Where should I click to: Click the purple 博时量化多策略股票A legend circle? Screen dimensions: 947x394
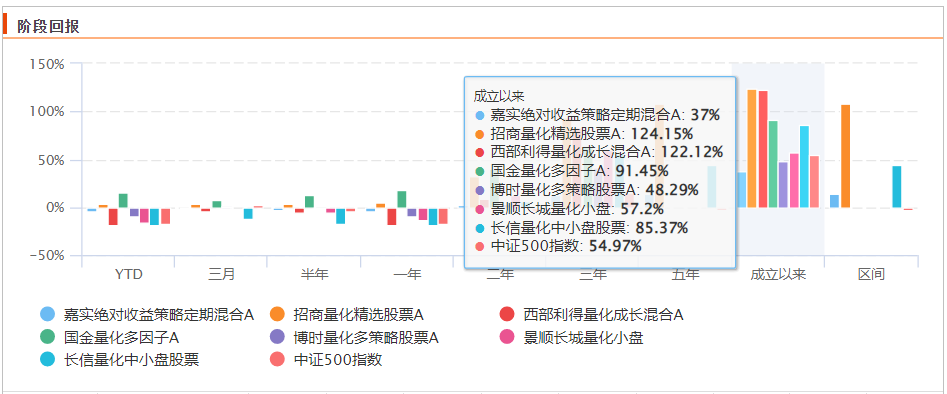pos(277,337)
